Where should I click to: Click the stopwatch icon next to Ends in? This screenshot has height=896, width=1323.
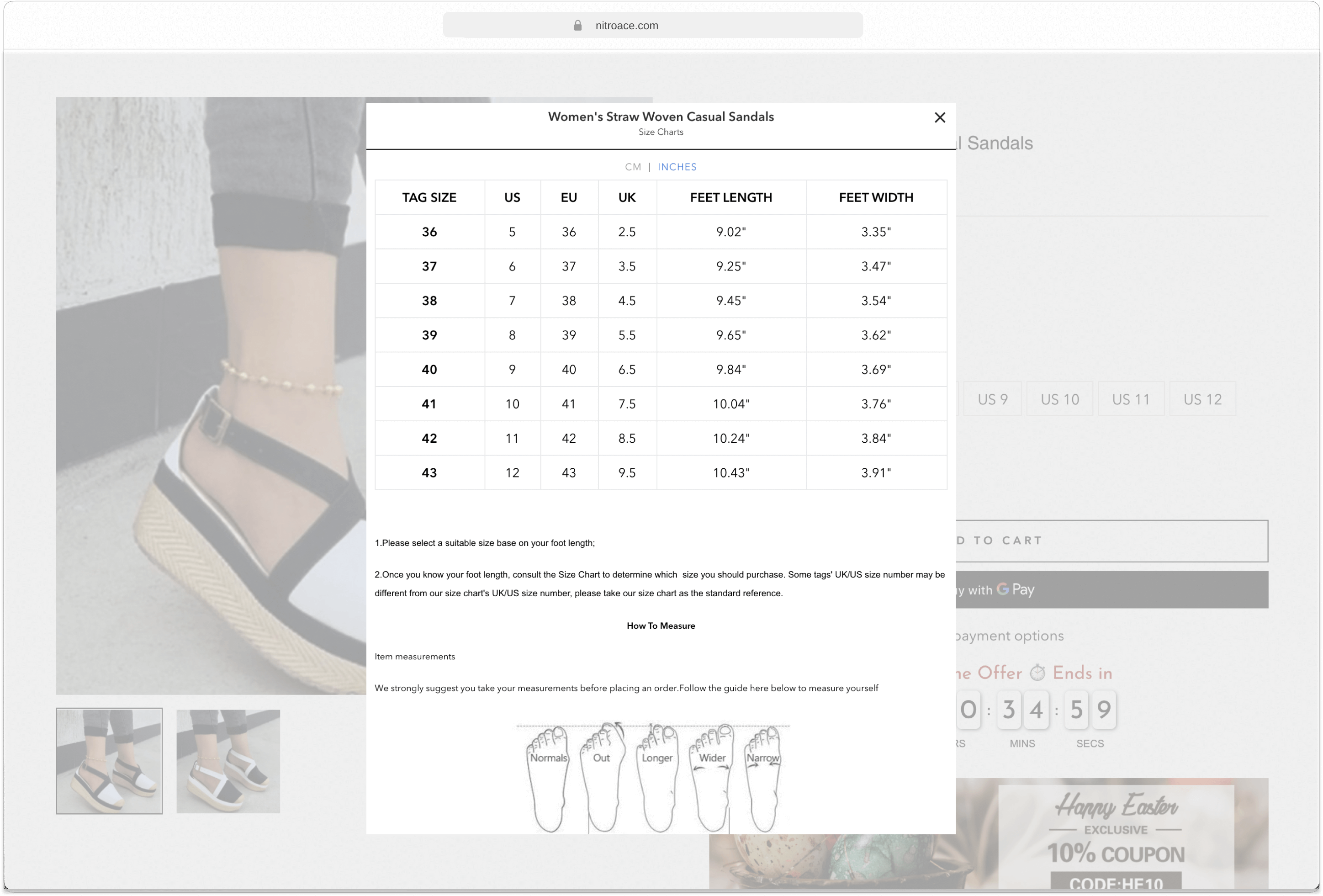pyautogui.click(x=1038, y=672)
